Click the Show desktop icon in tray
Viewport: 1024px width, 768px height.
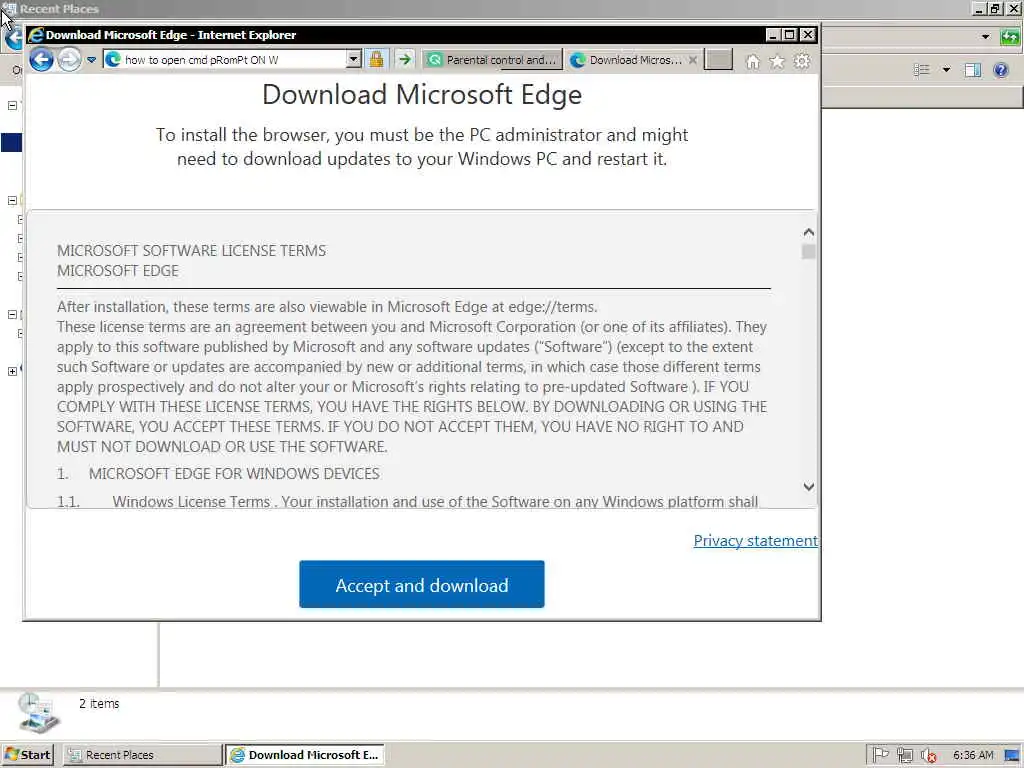tap(1012, 756)
